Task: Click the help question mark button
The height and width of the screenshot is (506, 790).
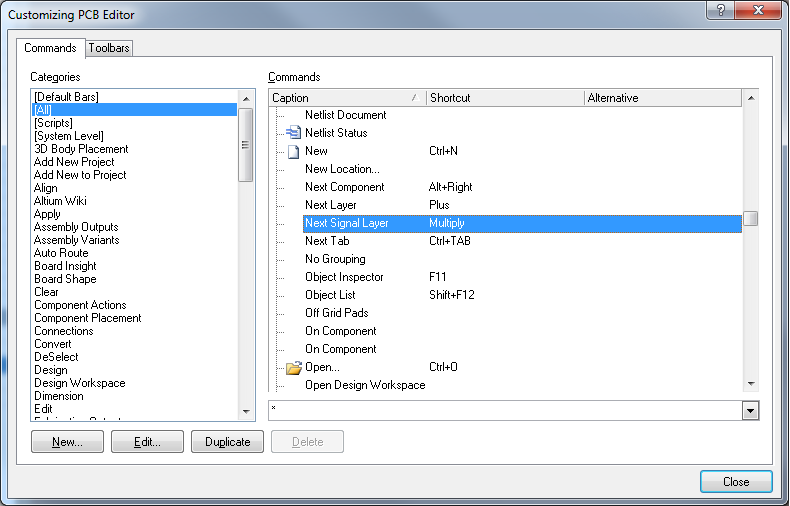Action: coord(717,12)
